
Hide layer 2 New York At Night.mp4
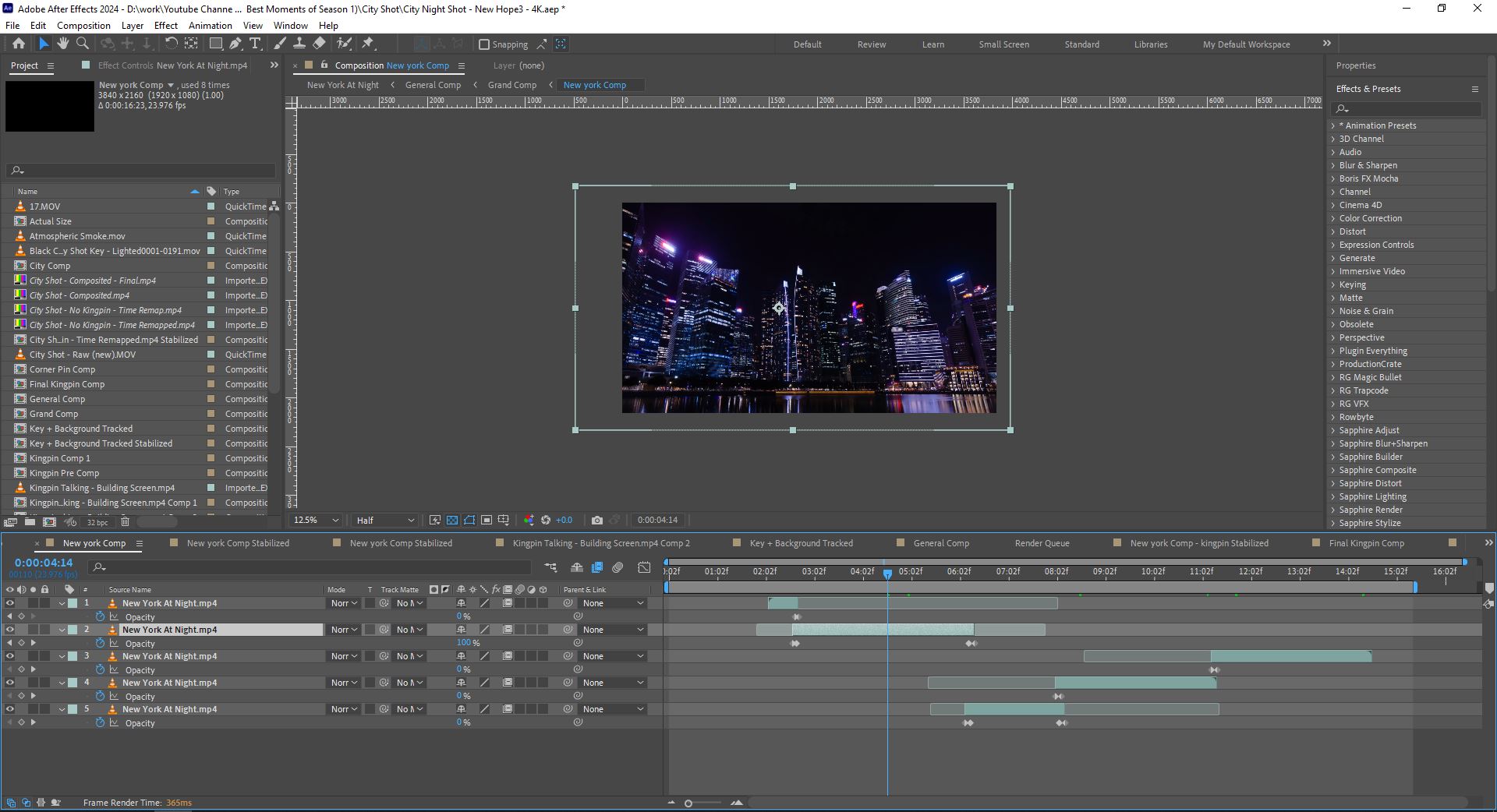tap(10, 630)
